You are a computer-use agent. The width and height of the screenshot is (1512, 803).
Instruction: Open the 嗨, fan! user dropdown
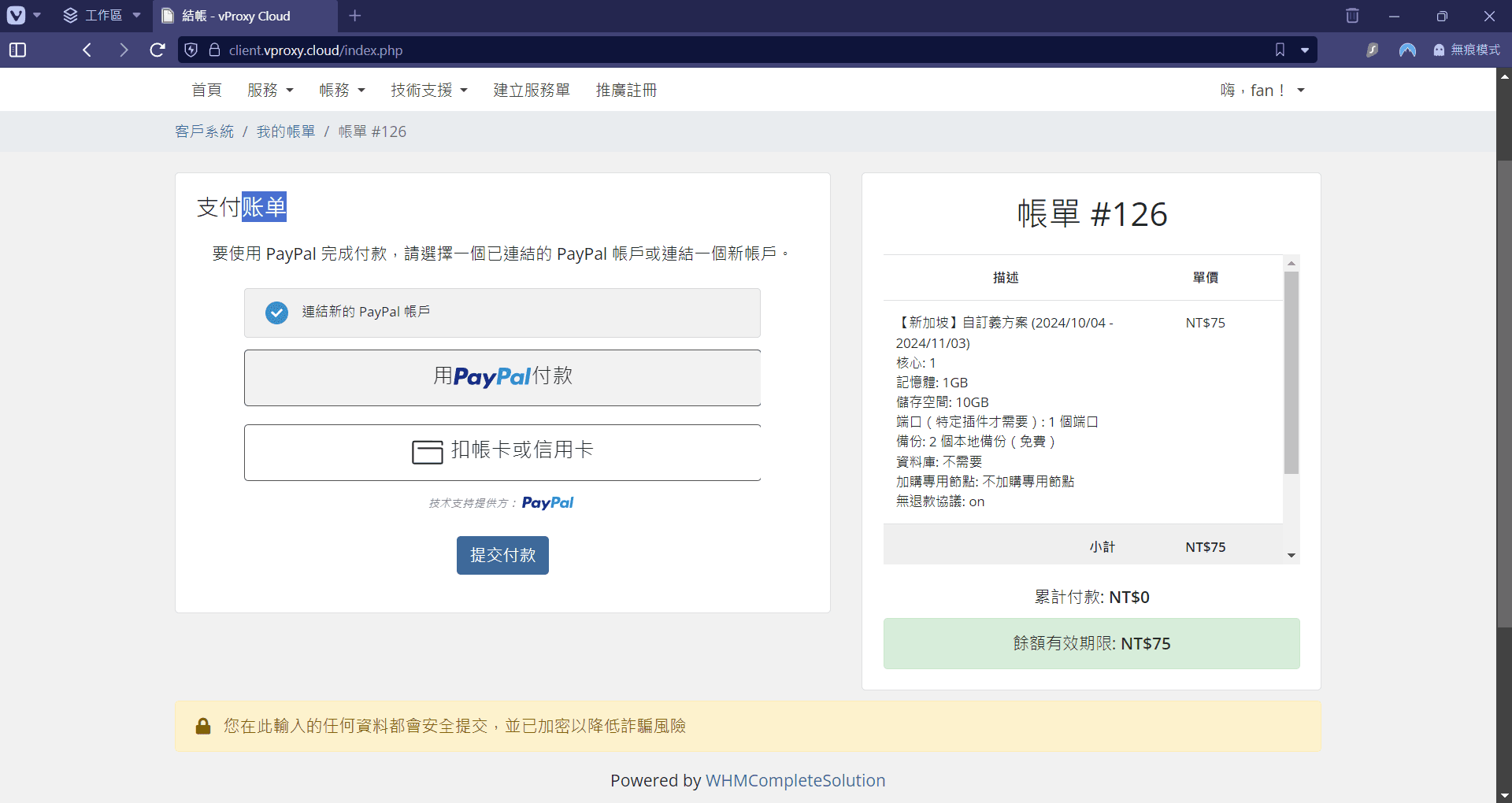pyautogui.click(x=1262, y=91)
